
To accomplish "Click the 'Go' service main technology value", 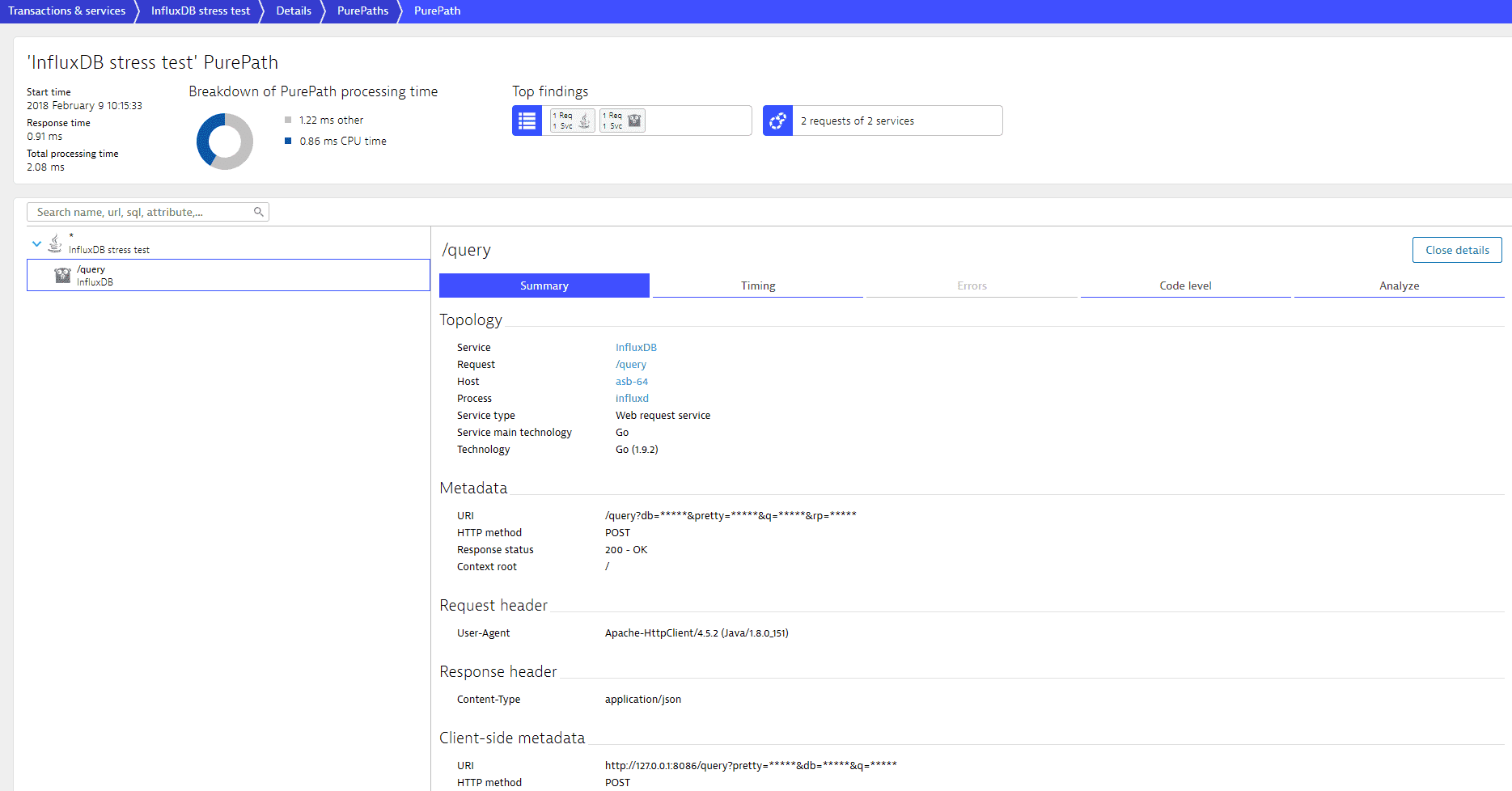I will pyautogui.click(x=622, y=433).
